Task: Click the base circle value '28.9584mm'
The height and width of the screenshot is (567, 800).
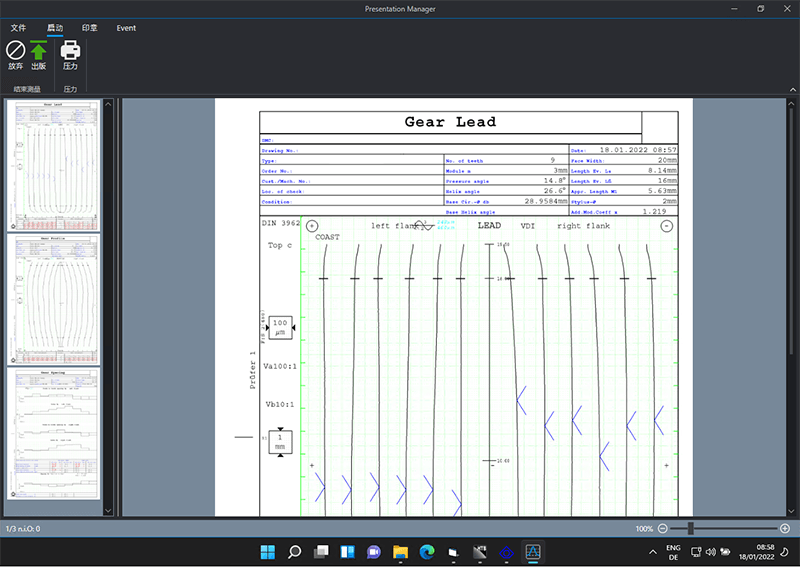Action: [546, 201]
